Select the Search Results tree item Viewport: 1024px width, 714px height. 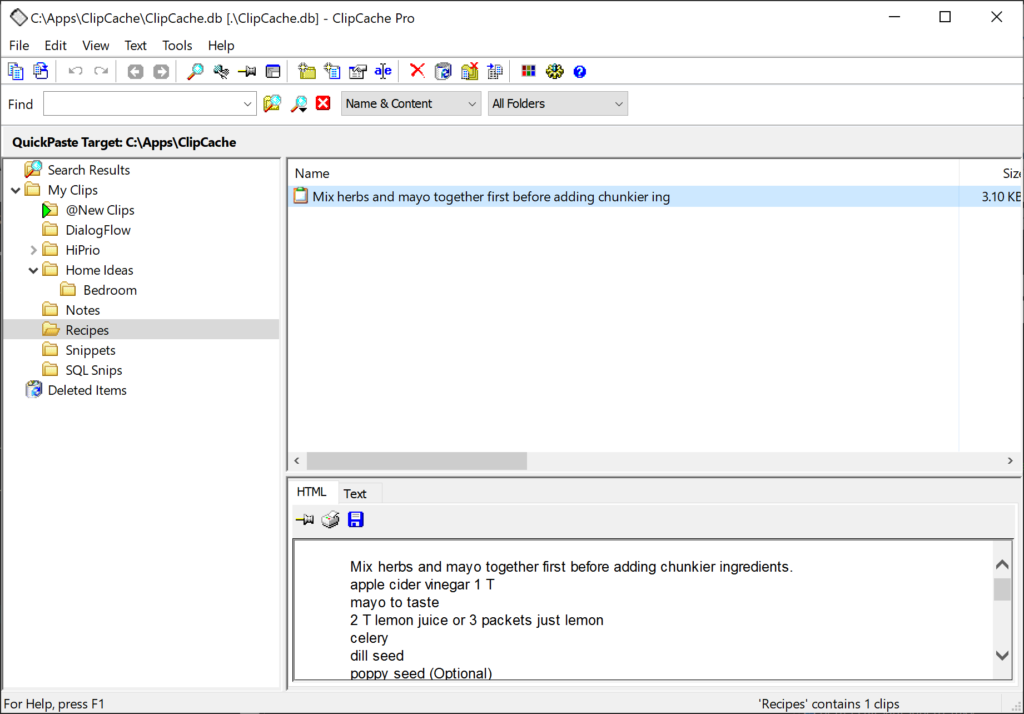(89, 170)
